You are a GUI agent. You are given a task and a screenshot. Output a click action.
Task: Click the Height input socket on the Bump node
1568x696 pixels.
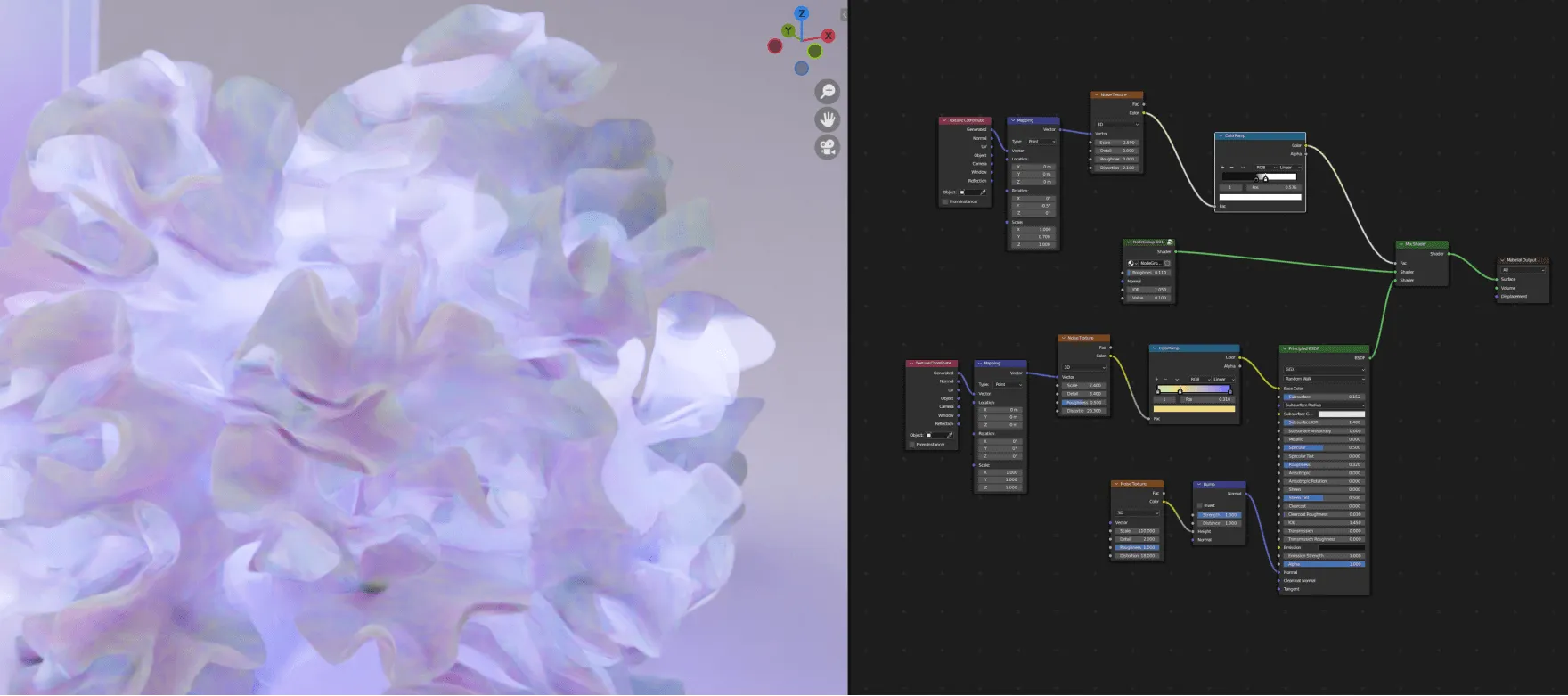(x=1192, y=531)
